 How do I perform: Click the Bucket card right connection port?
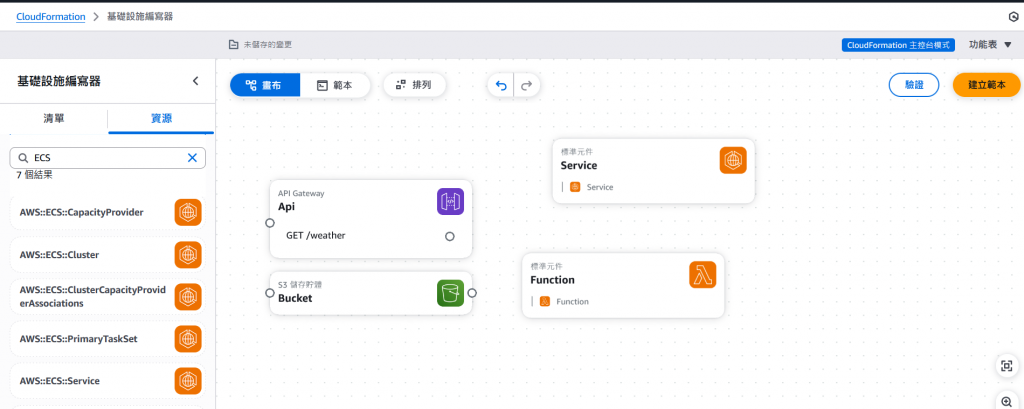click(472, 293)
